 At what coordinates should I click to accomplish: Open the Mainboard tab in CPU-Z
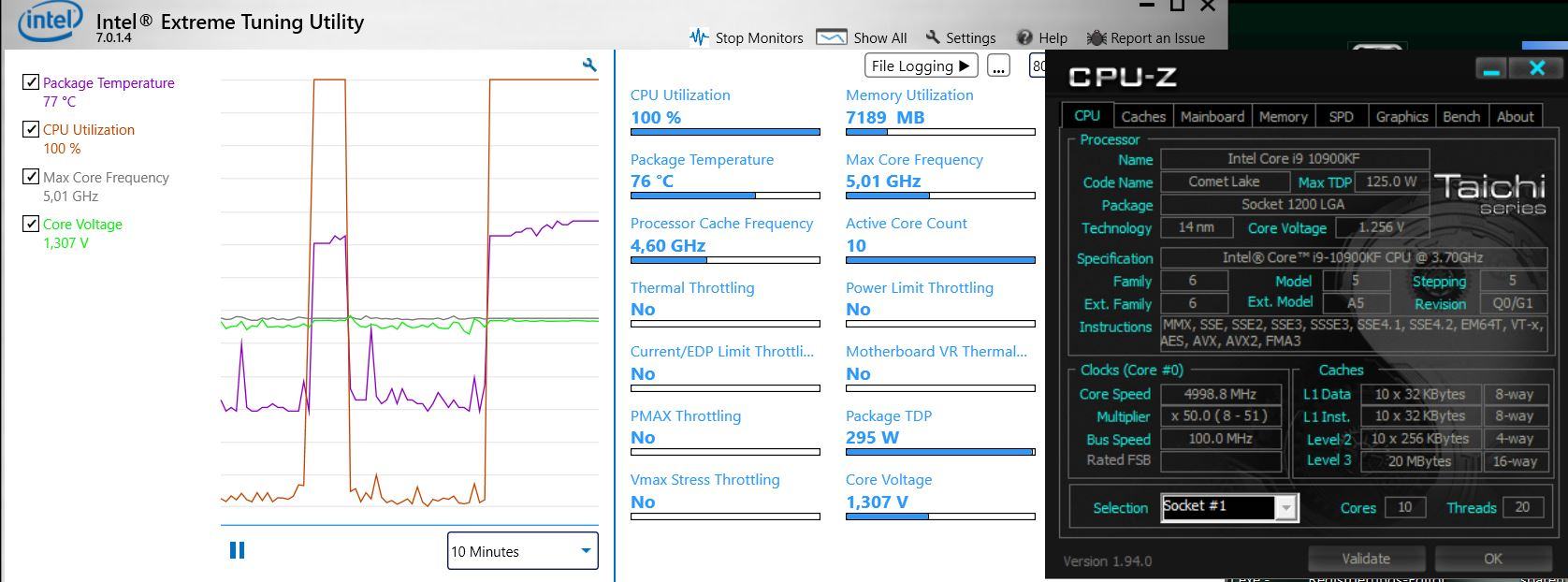(x=1212, y=116)
